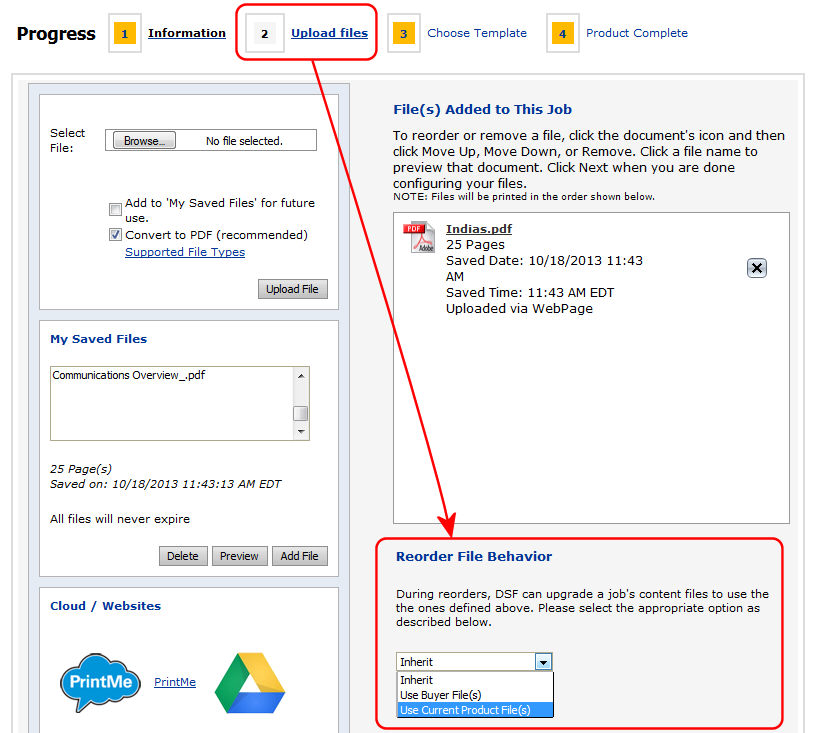817x733 pixels.
Task: Open the Supported File Types link
Action: pyautogui.click(x=185, y=252)
